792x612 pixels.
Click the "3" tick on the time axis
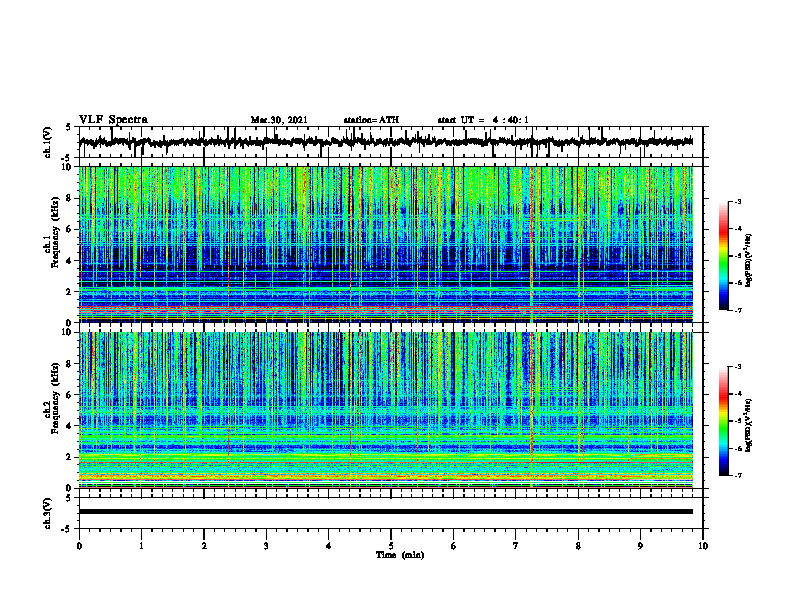tap(266, 546)
